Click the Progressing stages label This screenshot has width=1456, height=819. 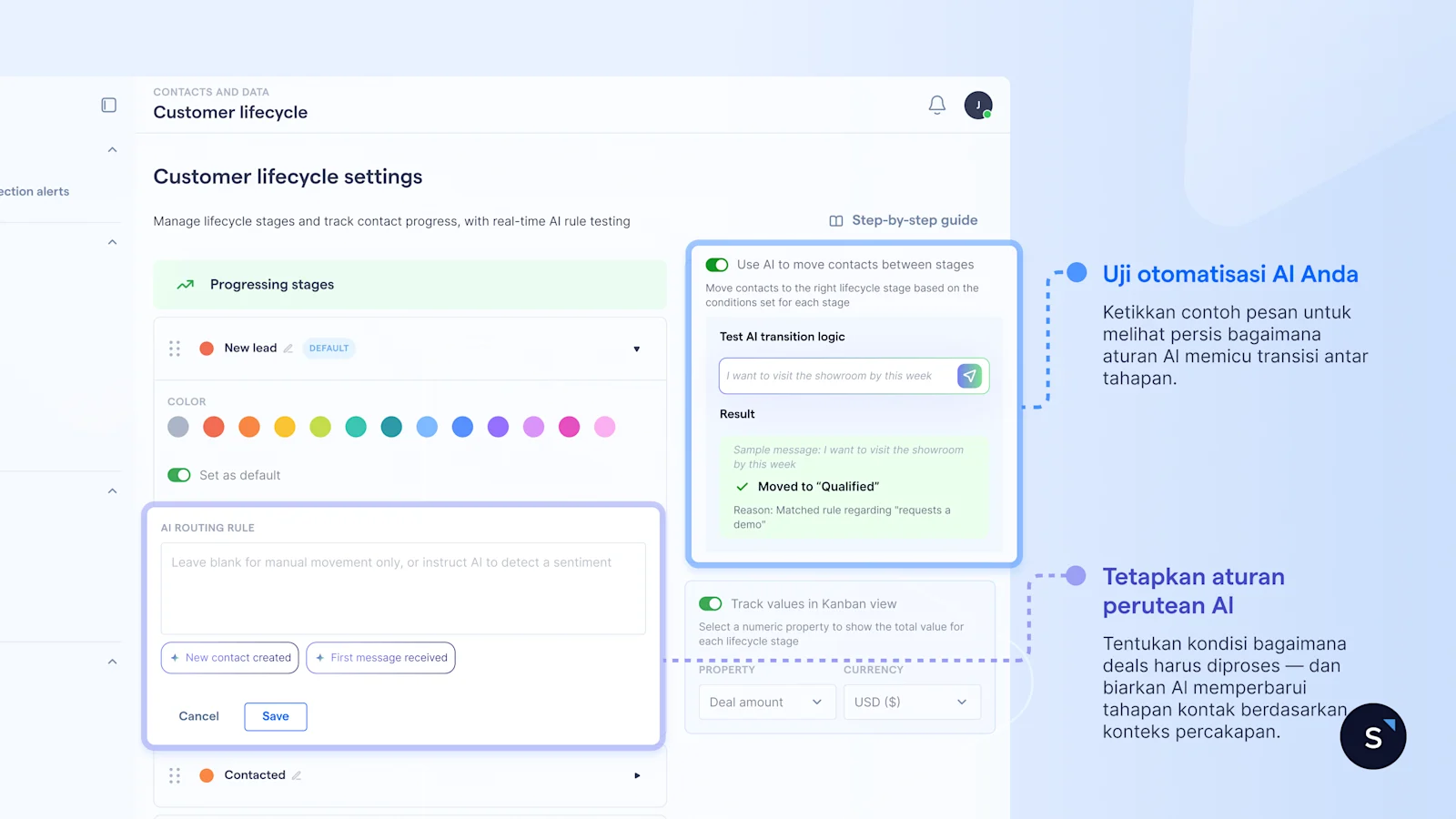click(x=272, y=285)
